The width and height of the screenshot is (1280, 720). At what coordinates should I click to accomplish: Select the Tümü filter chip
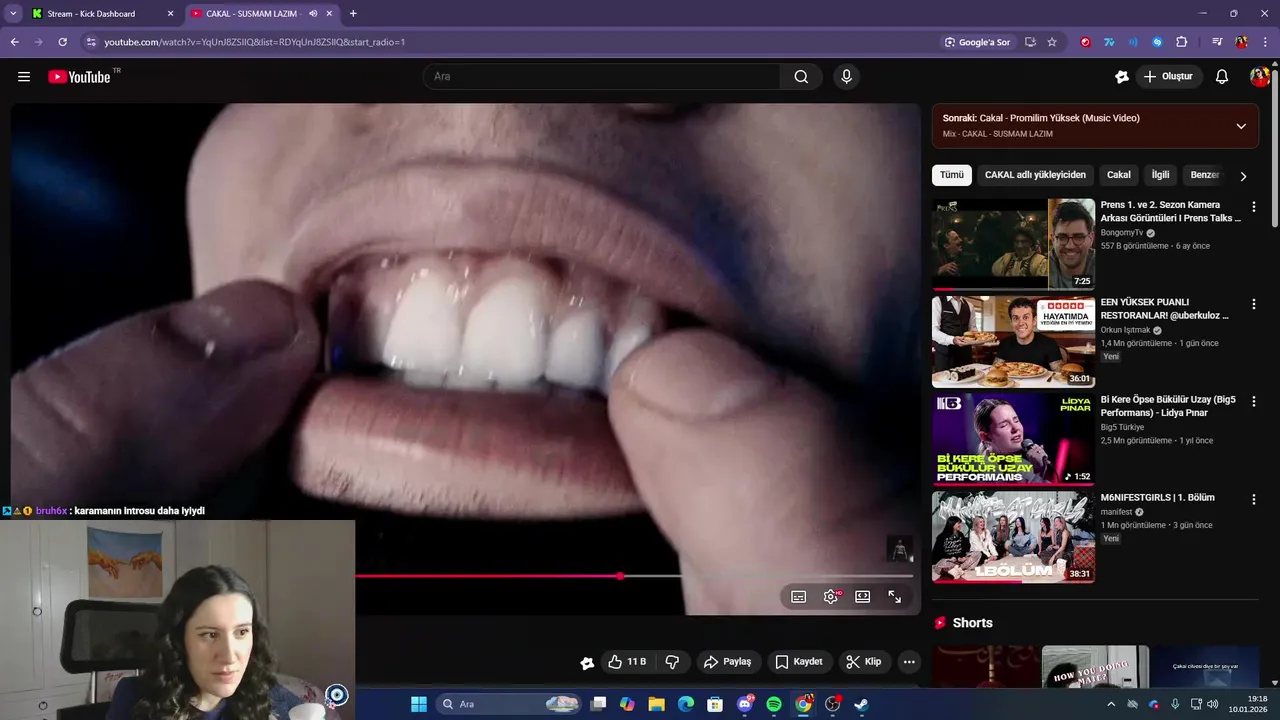(x=952, y=175)
